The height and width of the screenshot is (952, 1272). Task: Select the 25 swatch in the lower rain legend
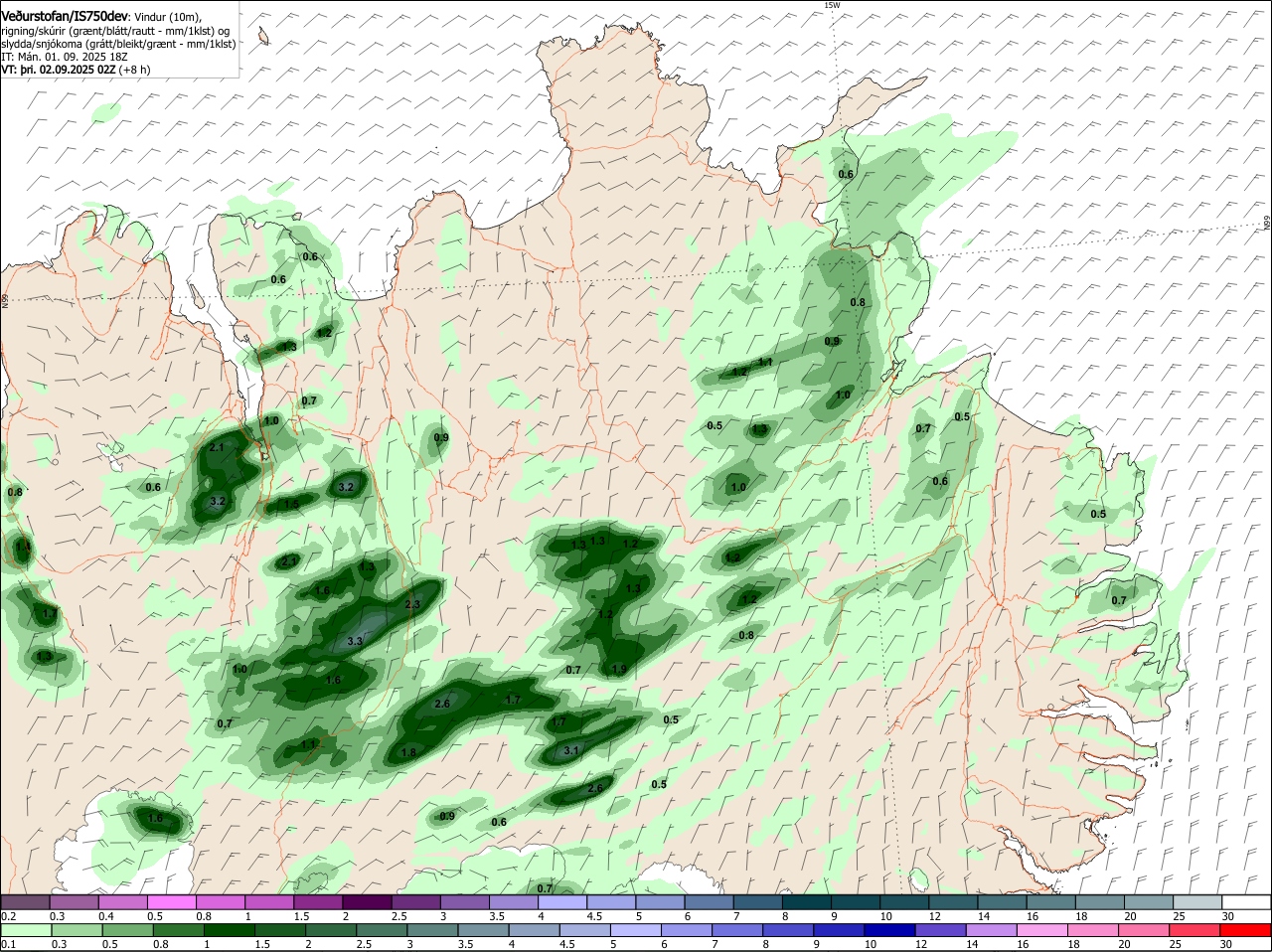click(x=1194, y=931)
